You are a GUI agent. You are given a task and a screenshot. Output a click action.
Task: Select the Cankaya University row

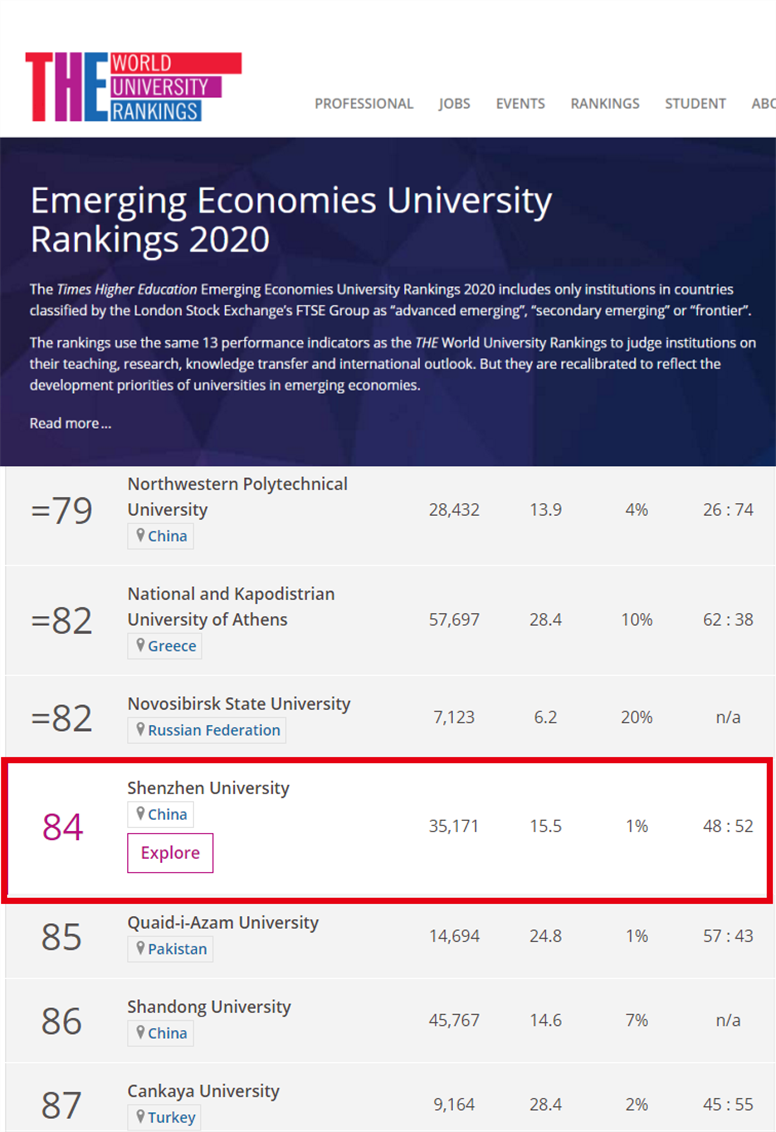203,1091
